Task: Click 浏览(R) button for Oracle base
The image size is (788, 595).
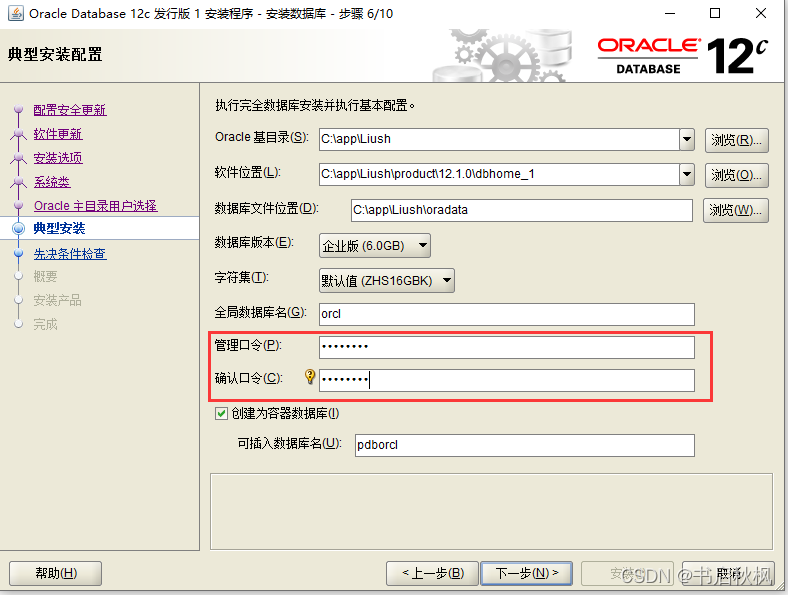Action: (737, 140)
